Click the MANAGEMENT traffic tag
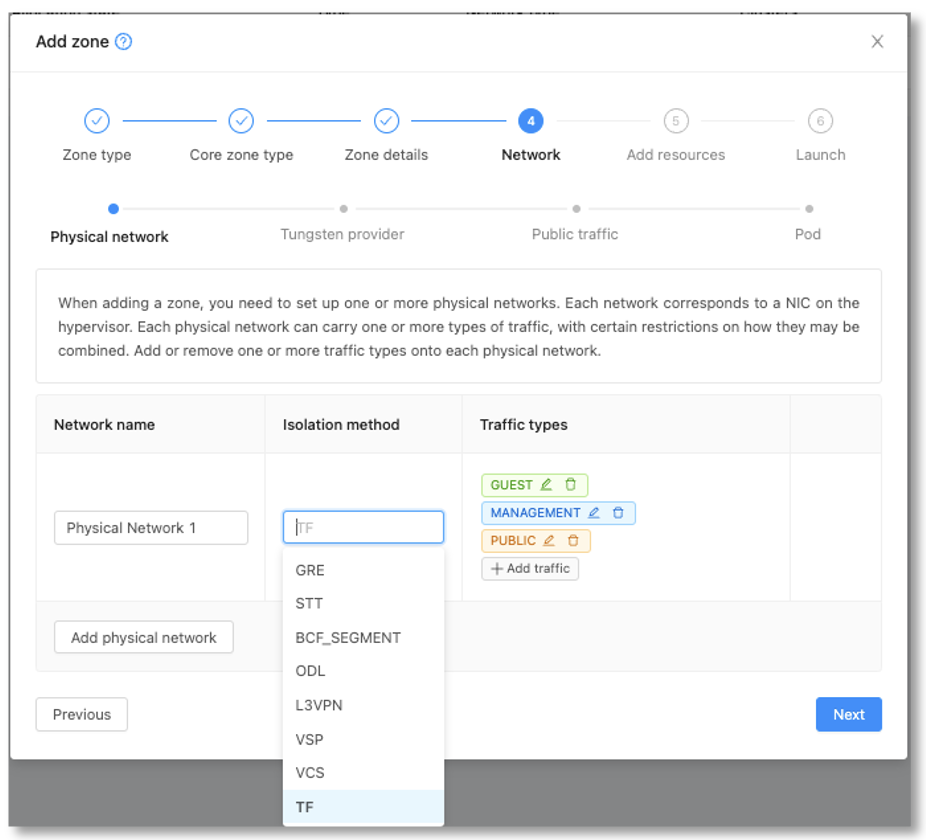Image resolution: width=926 pixels, height=840 pixels. point(558,512)
